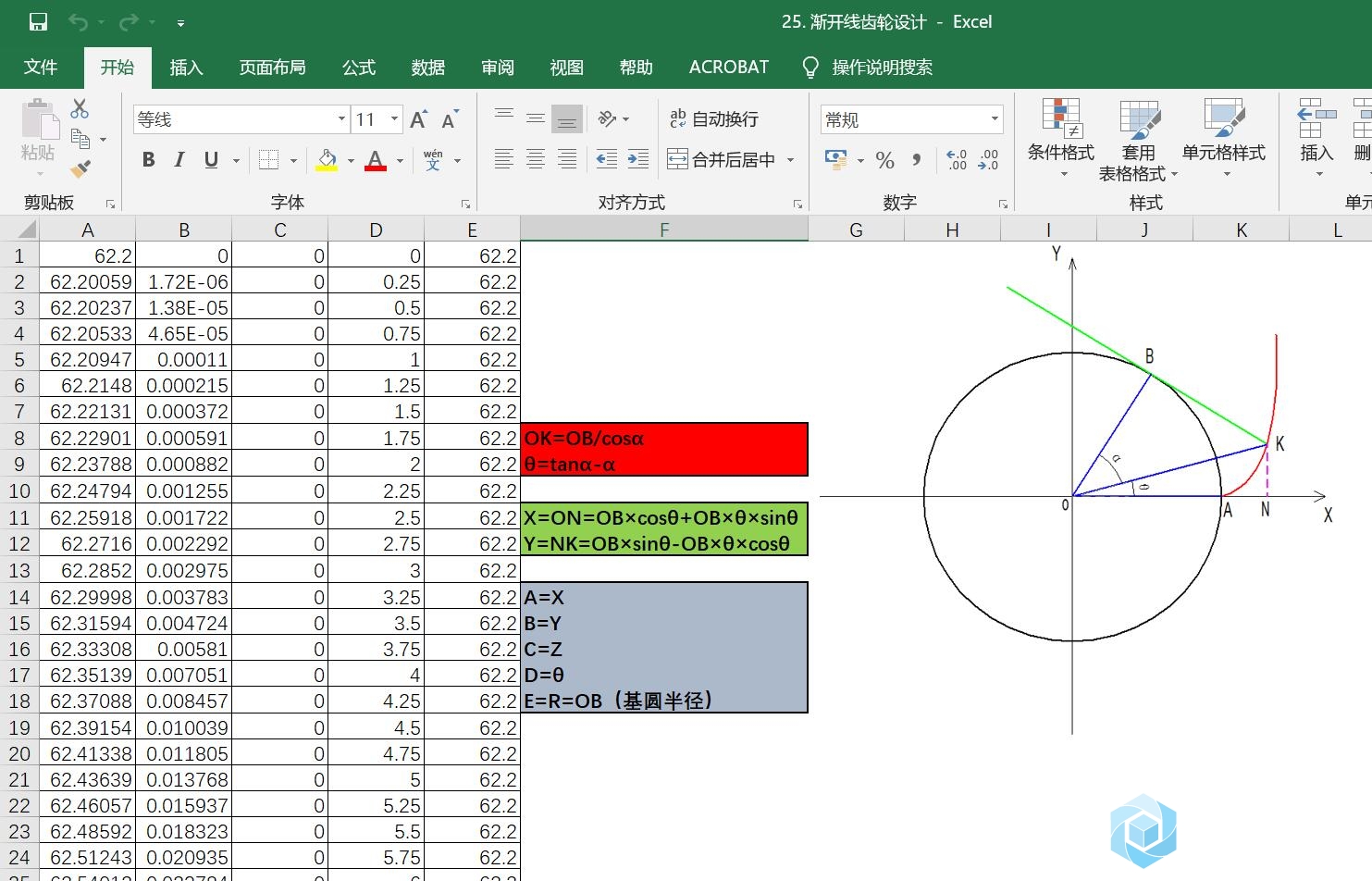
Task: Switch to the 插入 ribbon tab
Action: (186, 67)
